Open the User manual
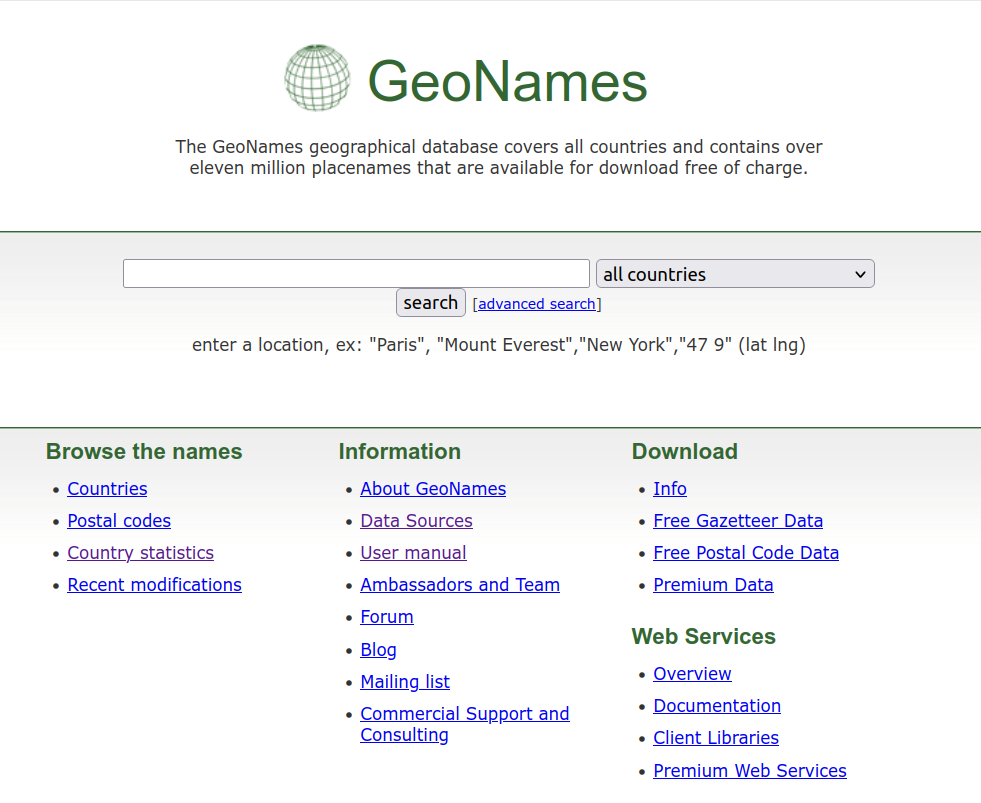The height and width of the screenshot is (803, 981). (x=413, y=553)
